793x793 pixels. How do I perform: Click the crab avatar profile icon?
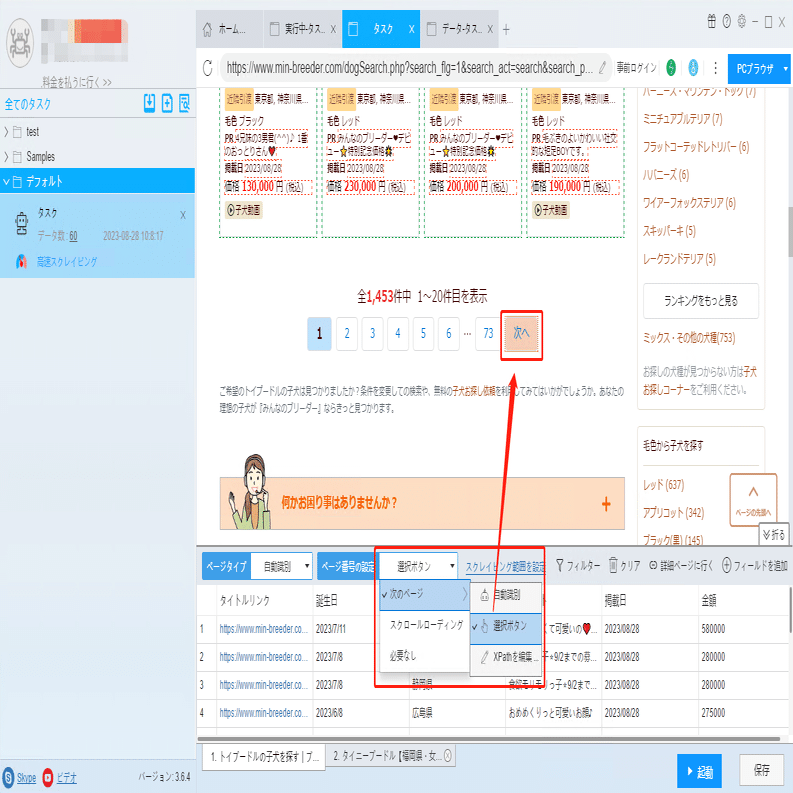pyautogui.click(x=20, y=43)
